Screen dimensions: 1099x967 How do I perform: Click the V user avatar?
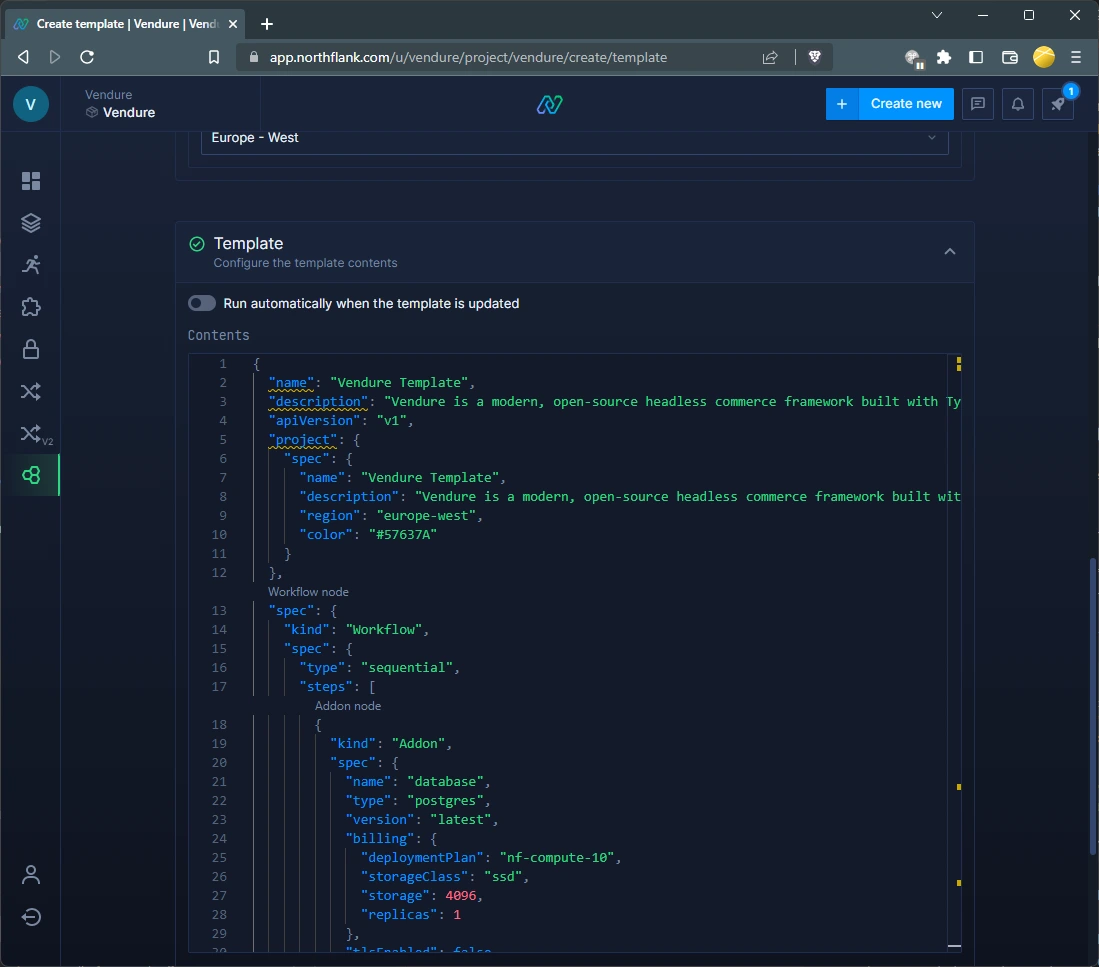point(31,104)
